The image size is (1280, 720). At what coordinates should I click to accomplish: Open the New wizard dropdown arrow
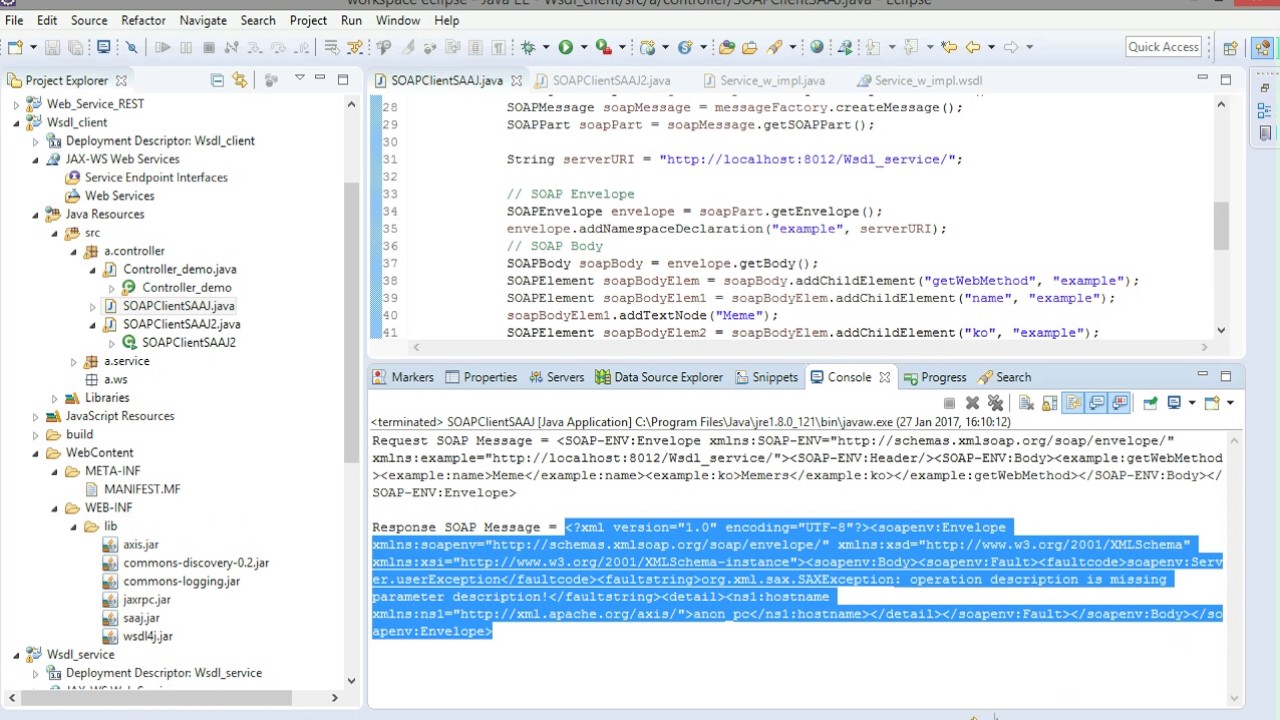point(33,47)
